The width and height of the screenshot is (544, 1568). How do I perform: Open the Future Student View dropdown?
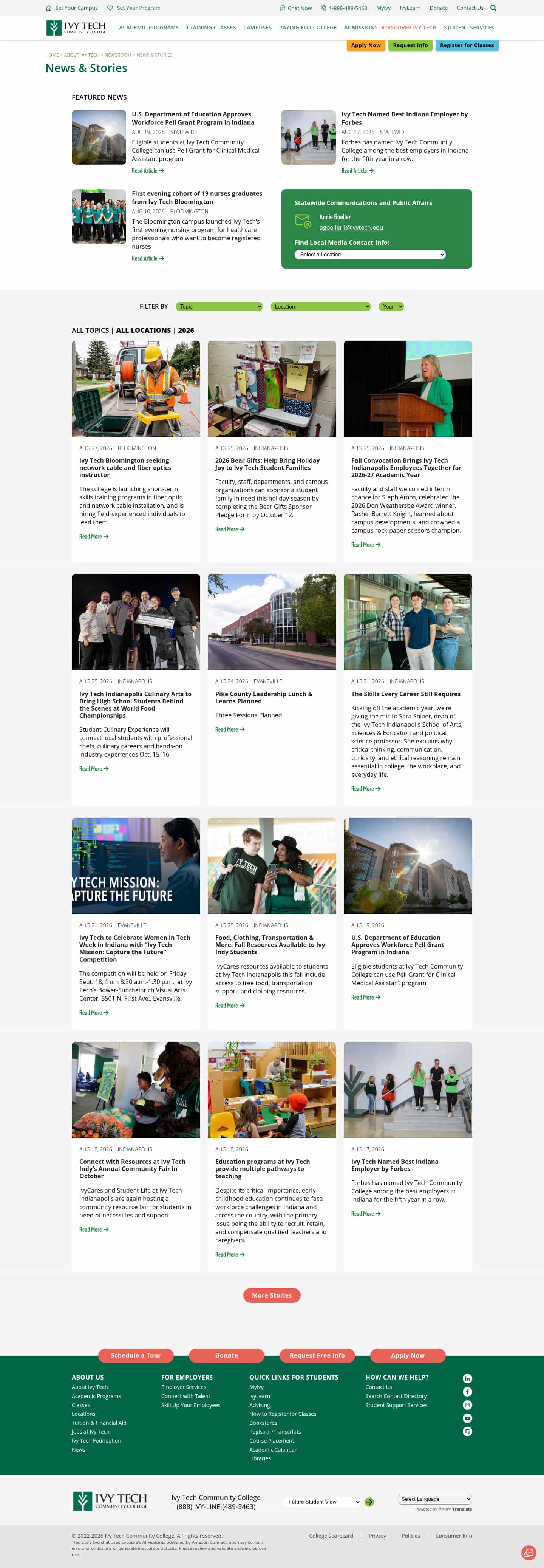point(323,1502)
